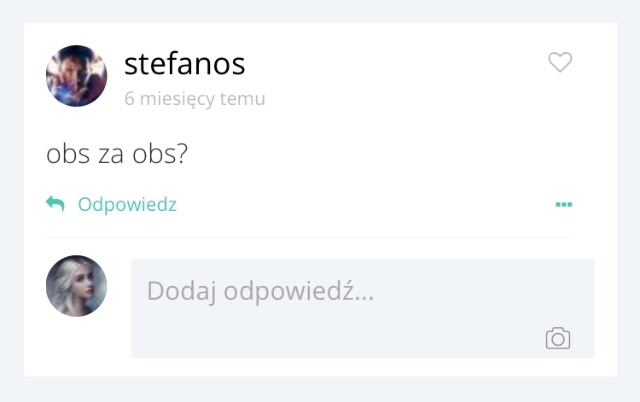
Task: Open stefanos's profile via the username
Action: coord(184,64)
